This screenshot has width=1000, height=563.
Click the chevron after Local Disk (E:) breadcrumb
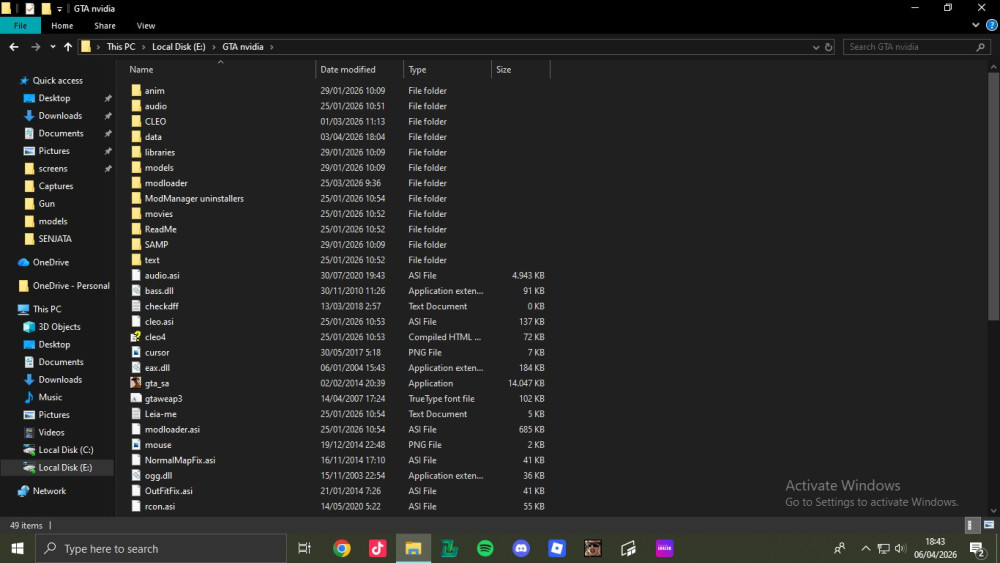[214, 47]
